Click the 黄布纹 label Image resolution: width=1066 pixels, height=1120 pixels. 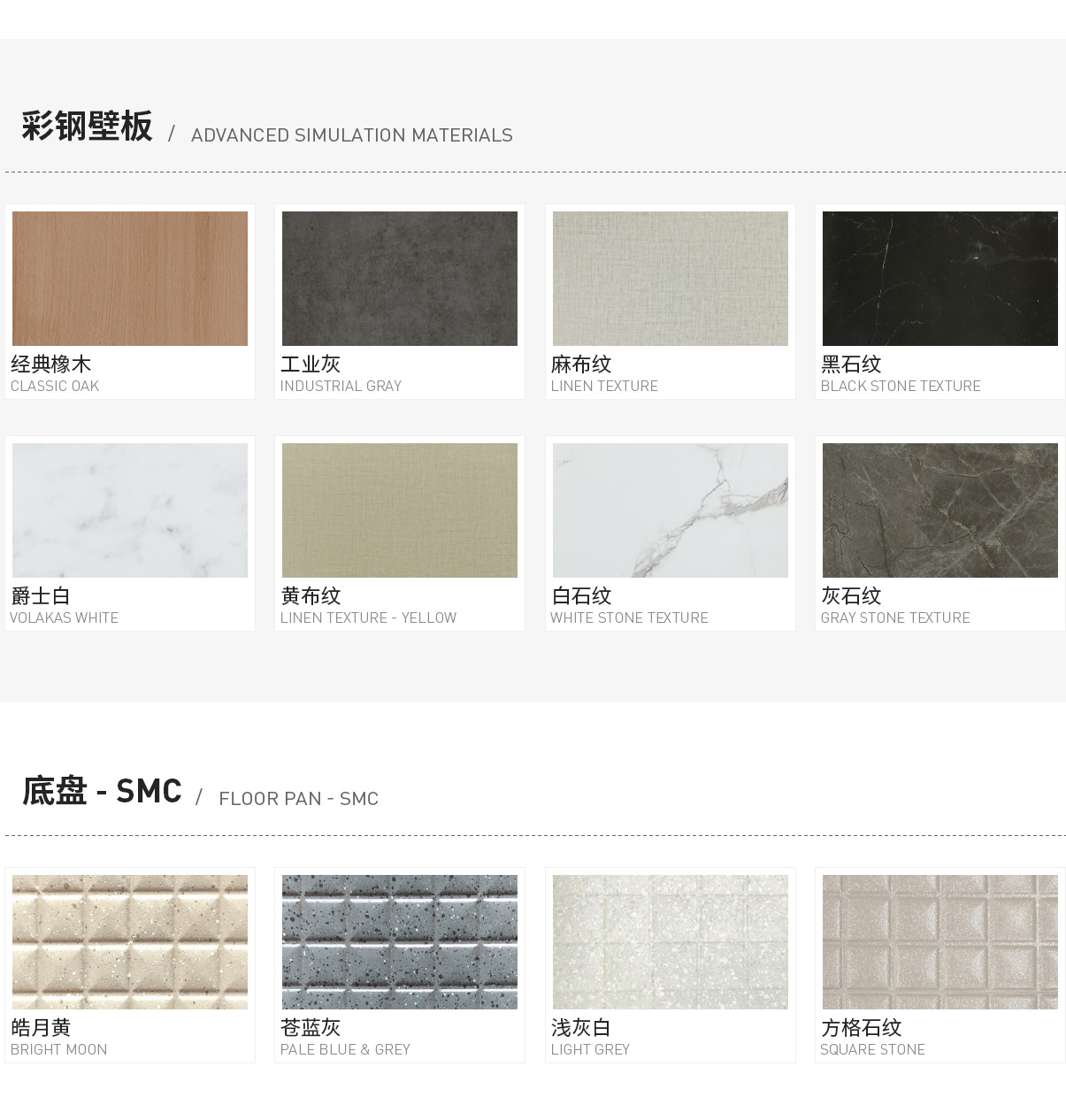click(311, 596)
